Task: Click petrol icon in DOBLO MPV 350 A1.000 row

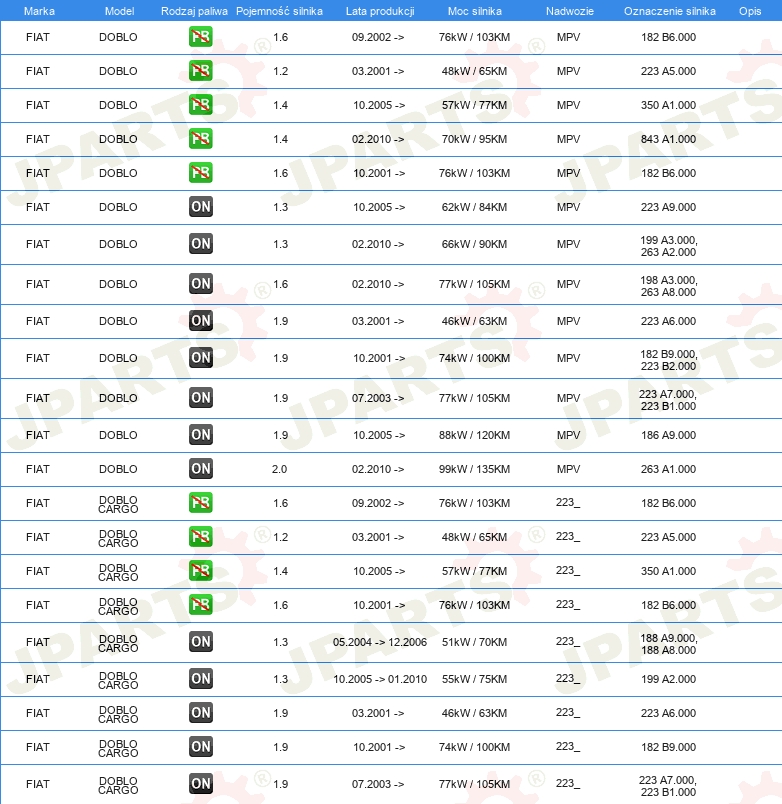Action: coord(200,105)
